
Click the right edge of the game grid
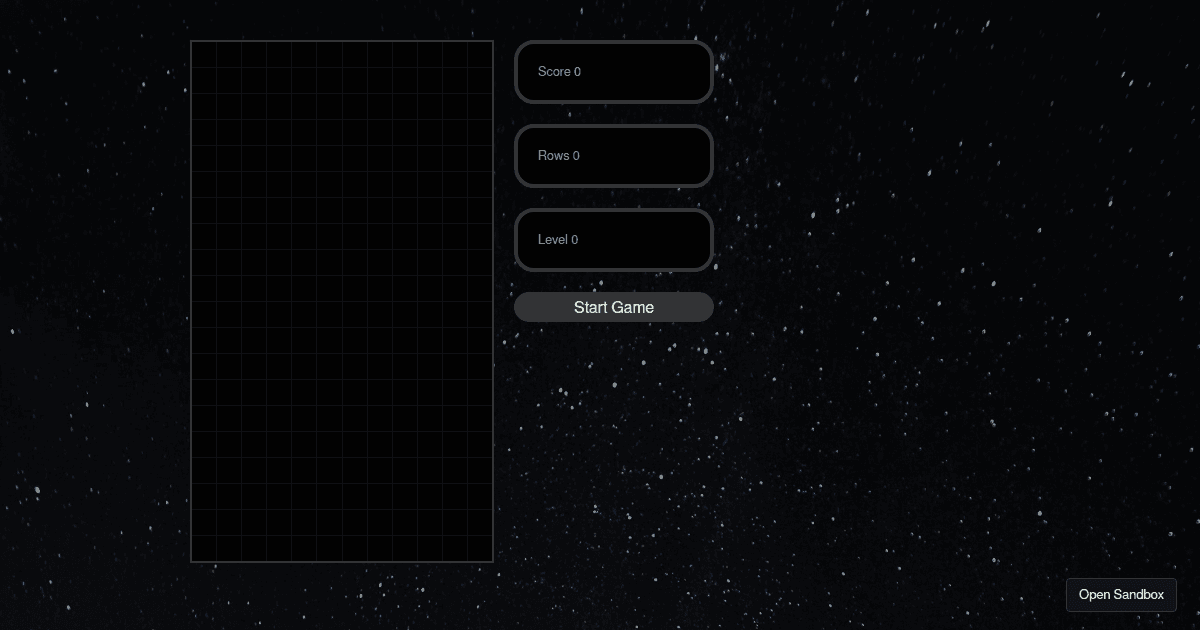point(492,300)
